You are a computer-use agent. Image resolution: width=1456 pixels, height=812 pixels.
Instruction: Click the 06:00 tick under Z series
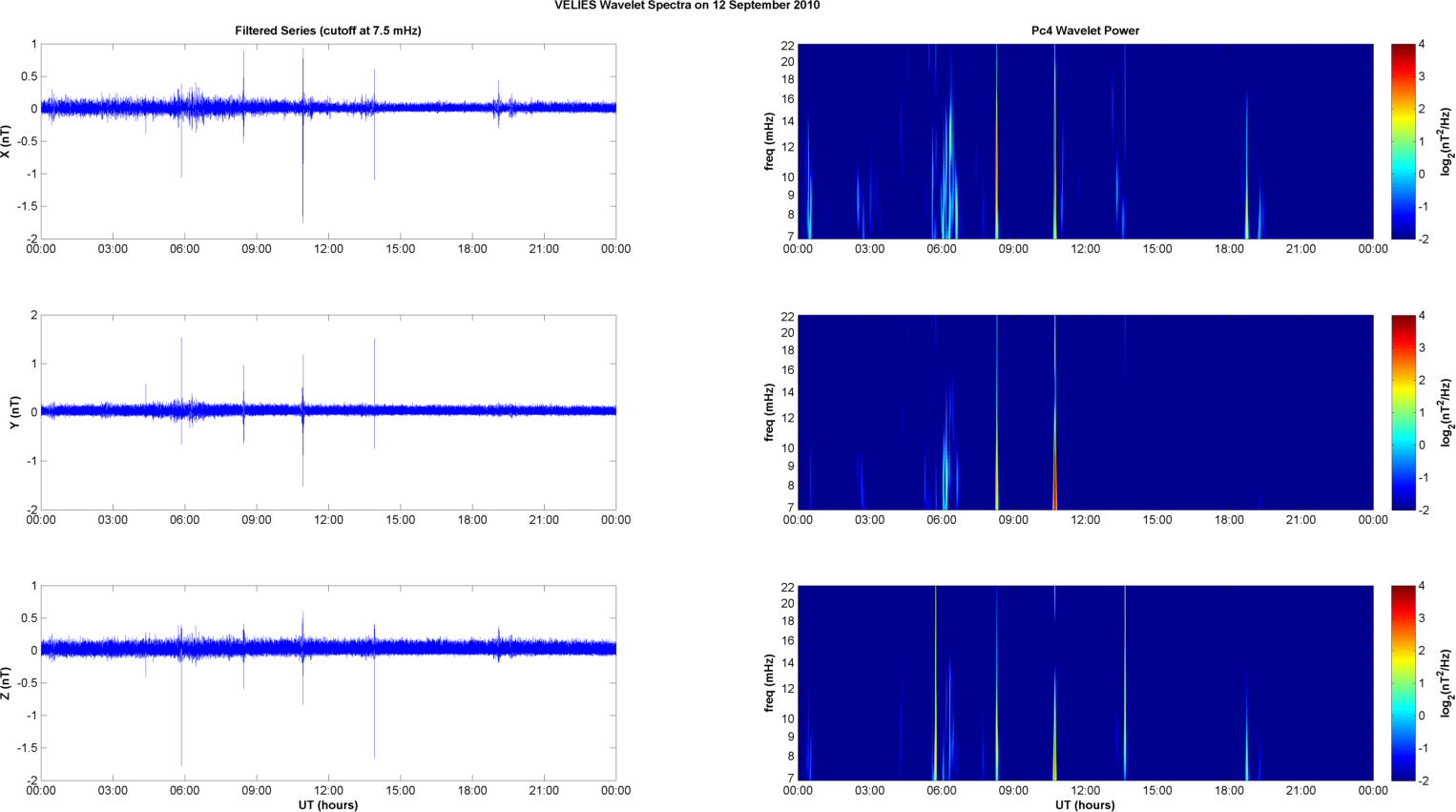pyautogui.click(x=184, y=790)
